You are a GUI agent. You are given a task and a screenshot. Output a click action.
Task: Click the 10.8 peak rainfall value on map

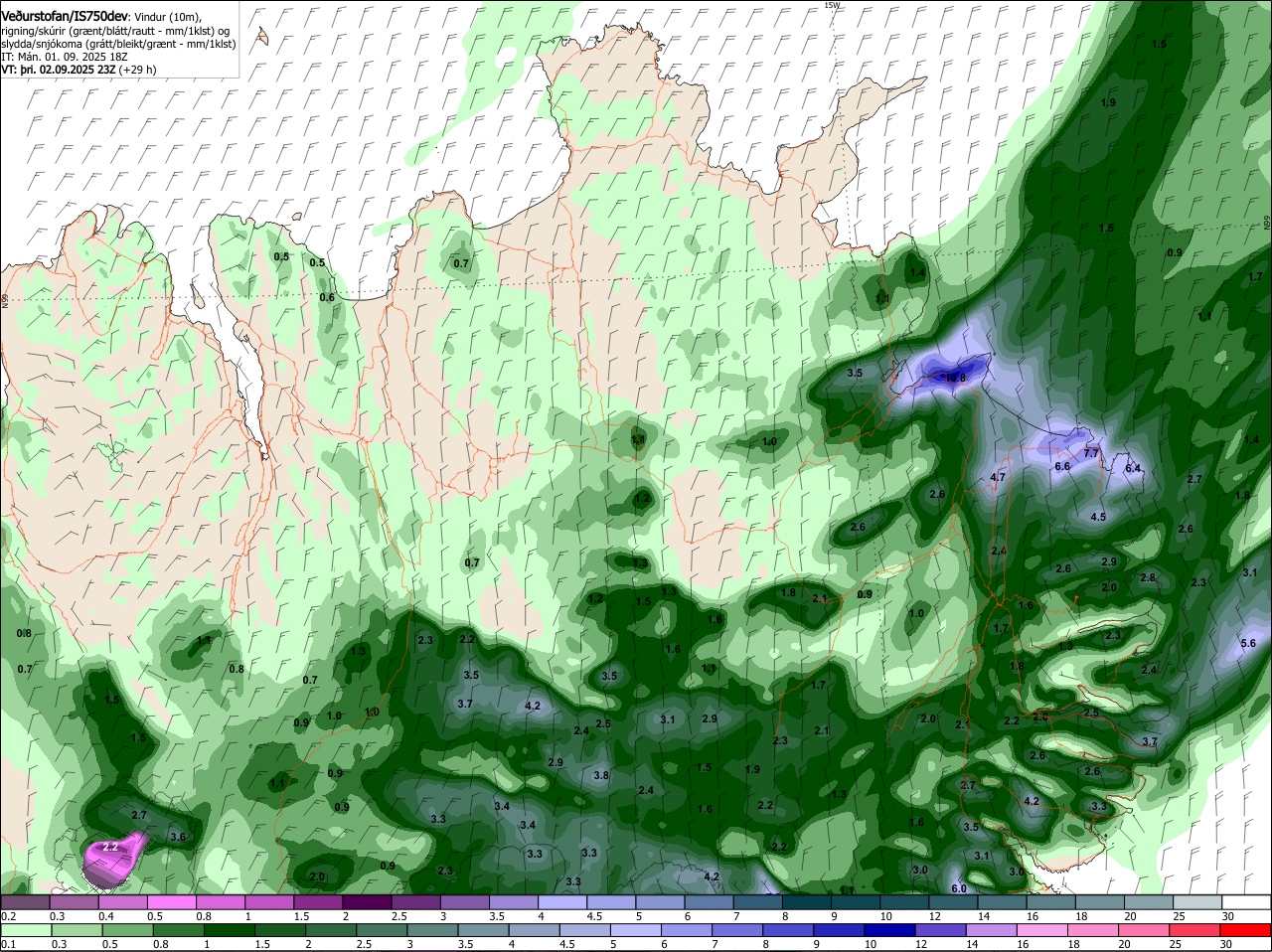tap(955, 378)
